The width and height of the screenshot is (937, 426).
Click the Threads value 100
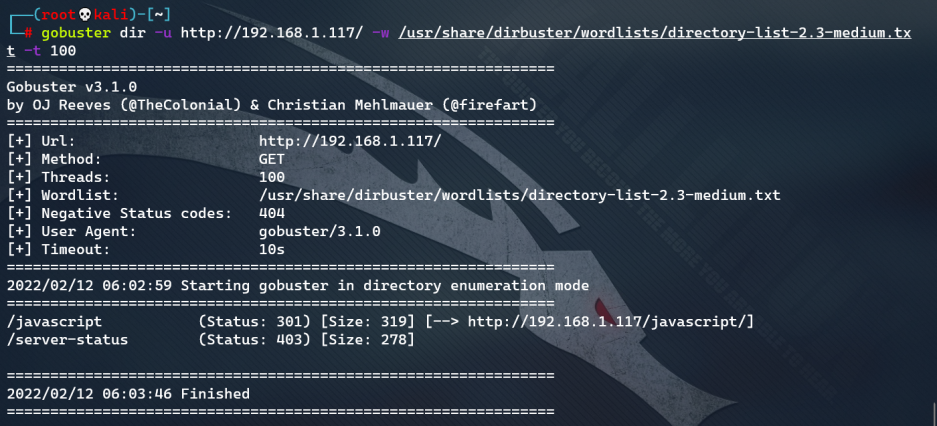point(272,177)
